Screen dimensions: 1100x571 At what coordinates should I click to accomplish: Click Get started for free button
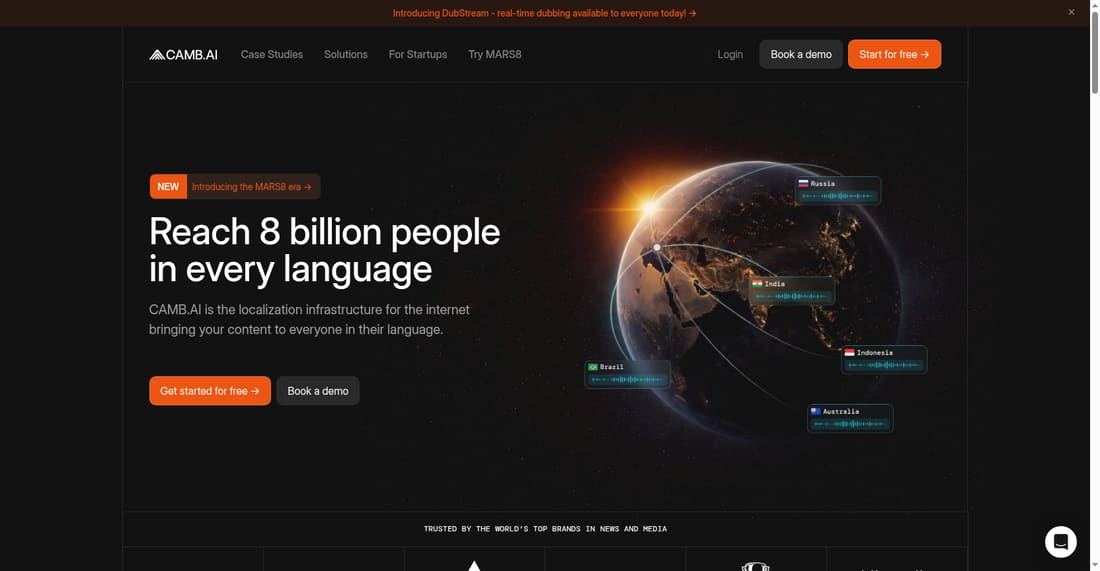[x=210, y=391]
